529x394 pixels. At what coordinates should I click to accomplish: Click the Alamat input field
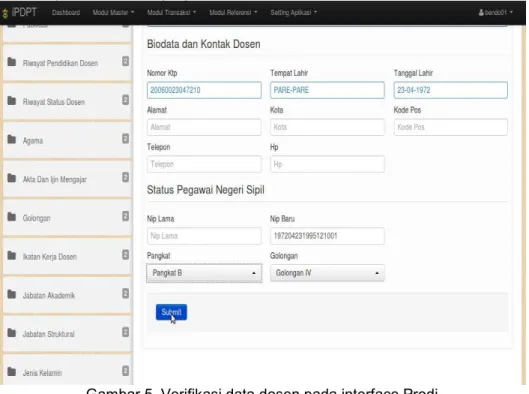click(204, 127)
